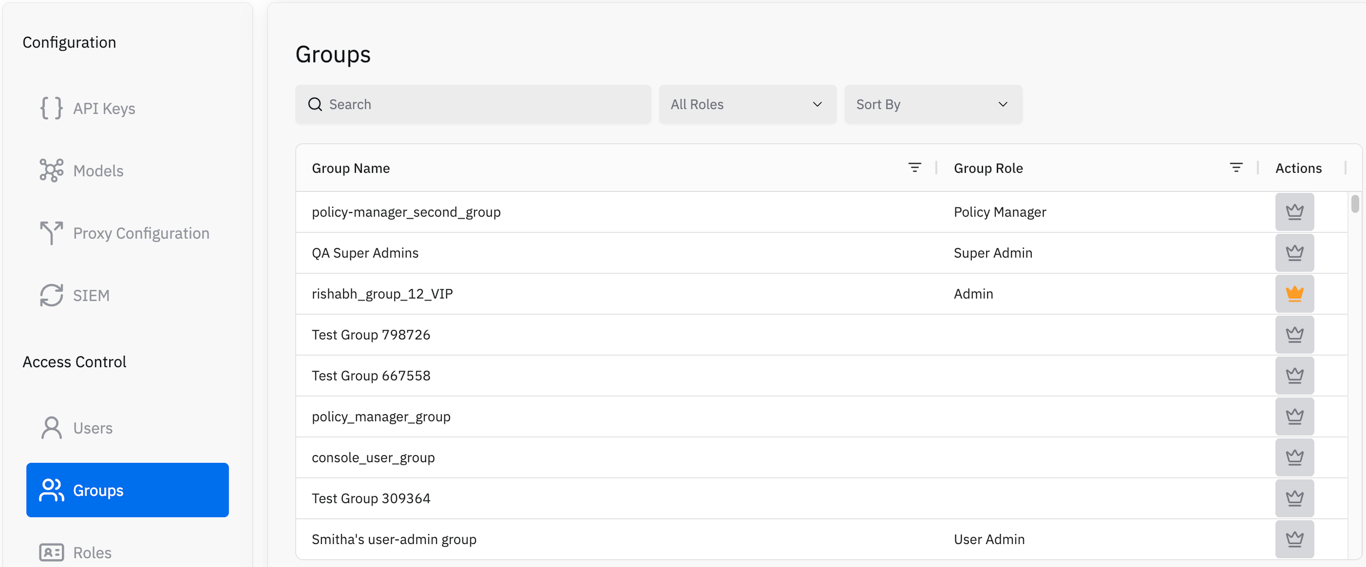Expand the All Roles dropdown

[747, 104]
